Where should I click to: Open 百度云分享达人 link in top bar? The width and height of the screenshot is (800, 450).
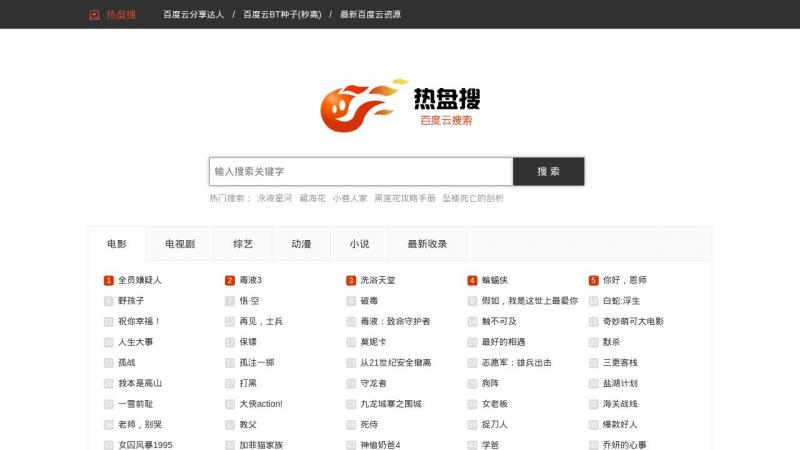[193, 15]
